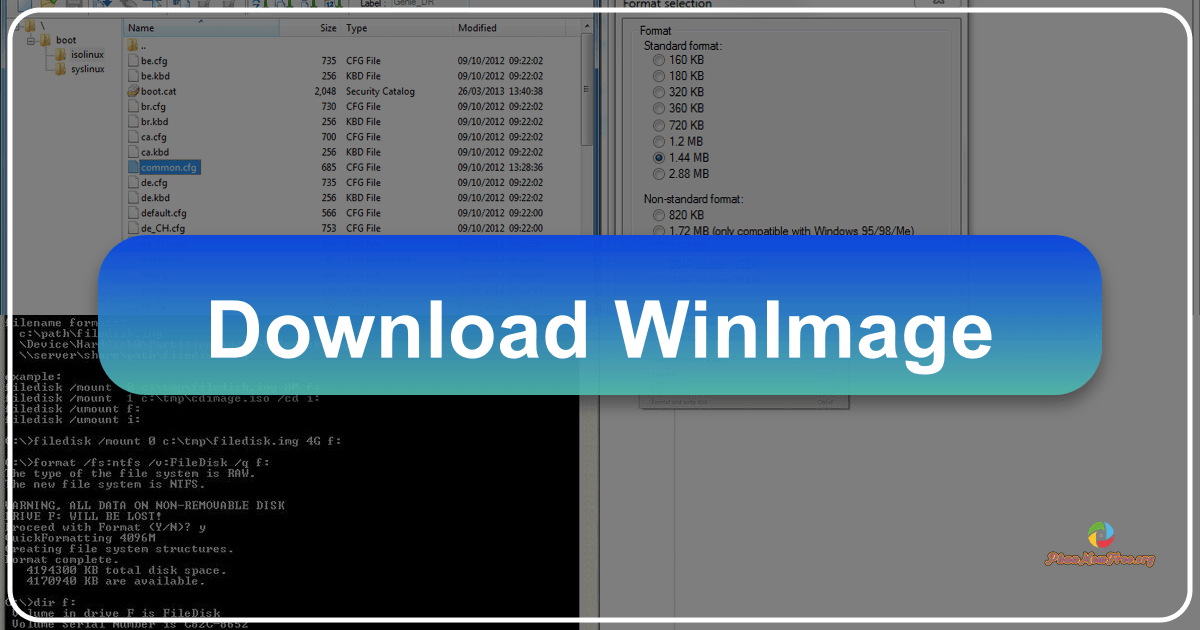Select the br.cfg file icon
1200x630 pixels.
pos(133,106)
